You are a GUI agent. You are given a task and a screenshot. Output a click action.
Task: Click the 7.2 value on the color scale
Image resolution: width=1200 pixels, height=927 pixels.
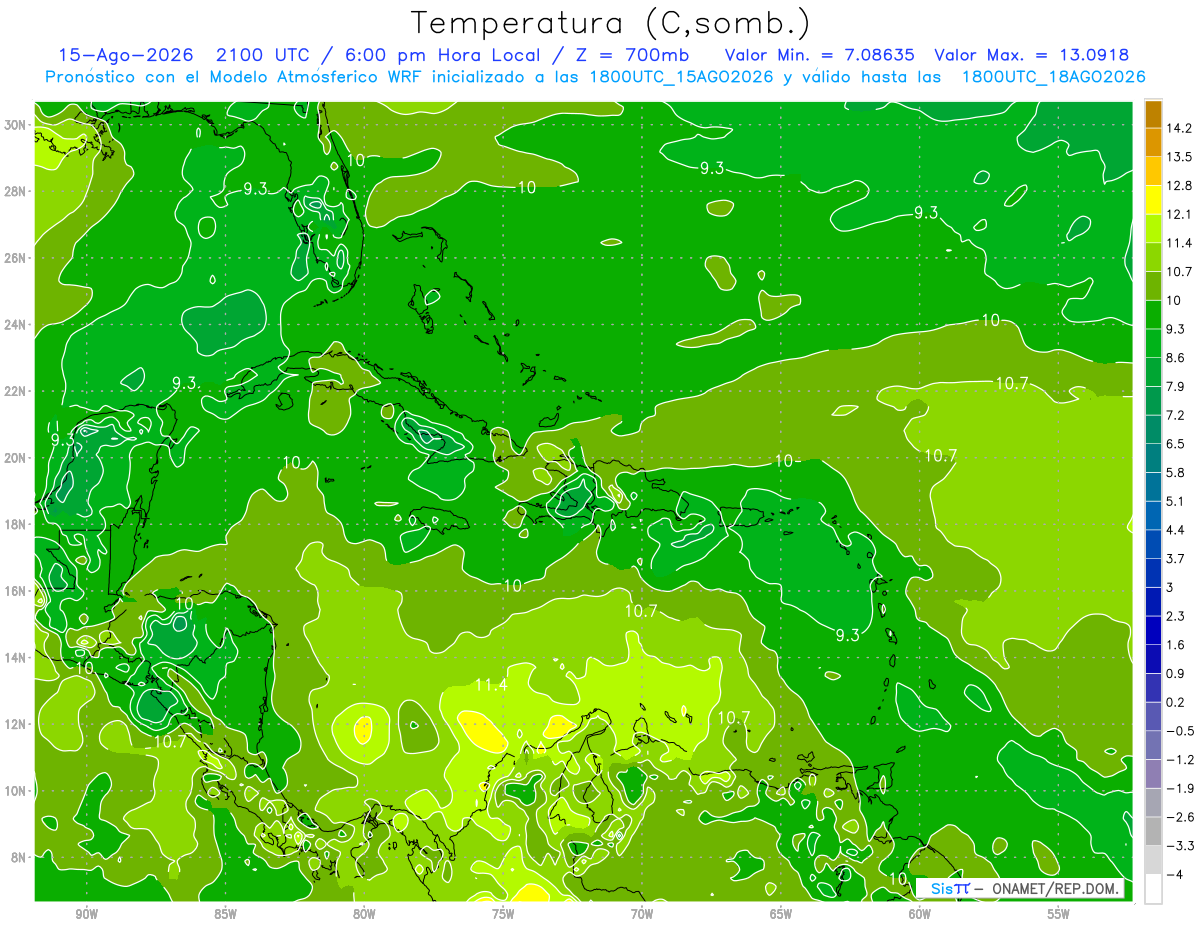(x=1176, y=415)
